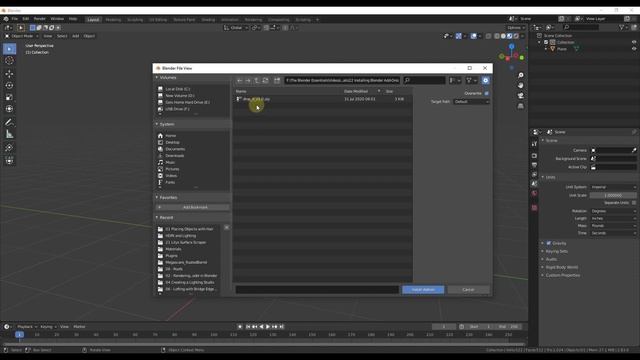Click the current frame field in timeline

tap(444, 327)
